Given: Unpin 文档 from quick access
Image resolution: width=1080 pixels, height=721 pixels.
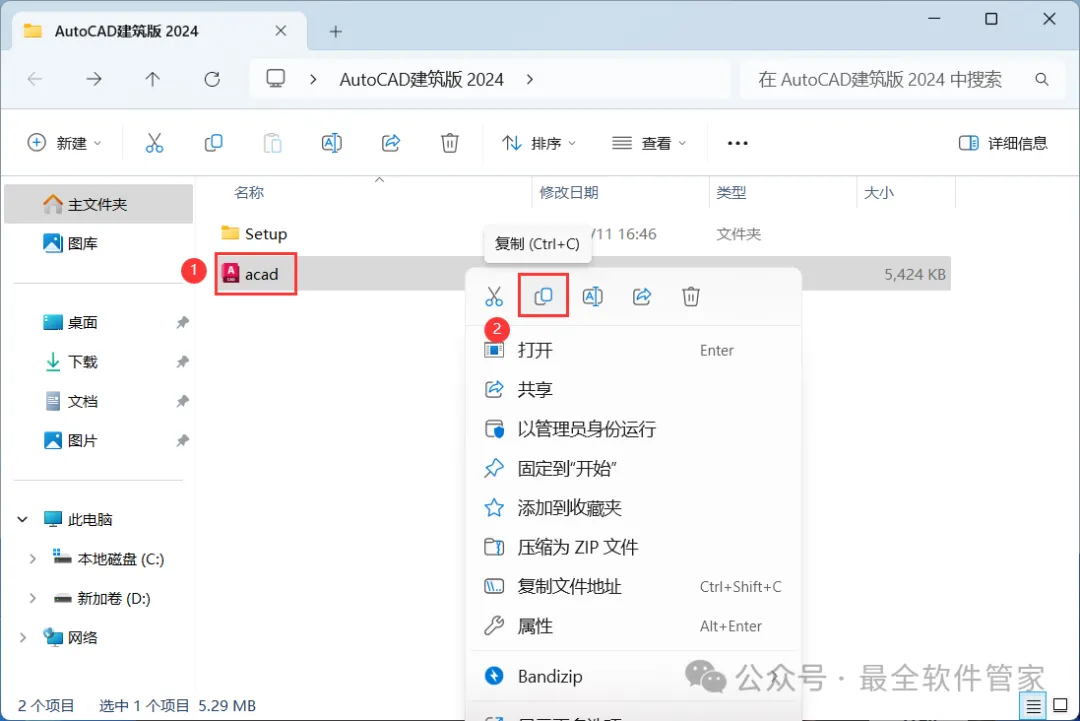Looking at the screenshot, I should [x=183, y=401].
